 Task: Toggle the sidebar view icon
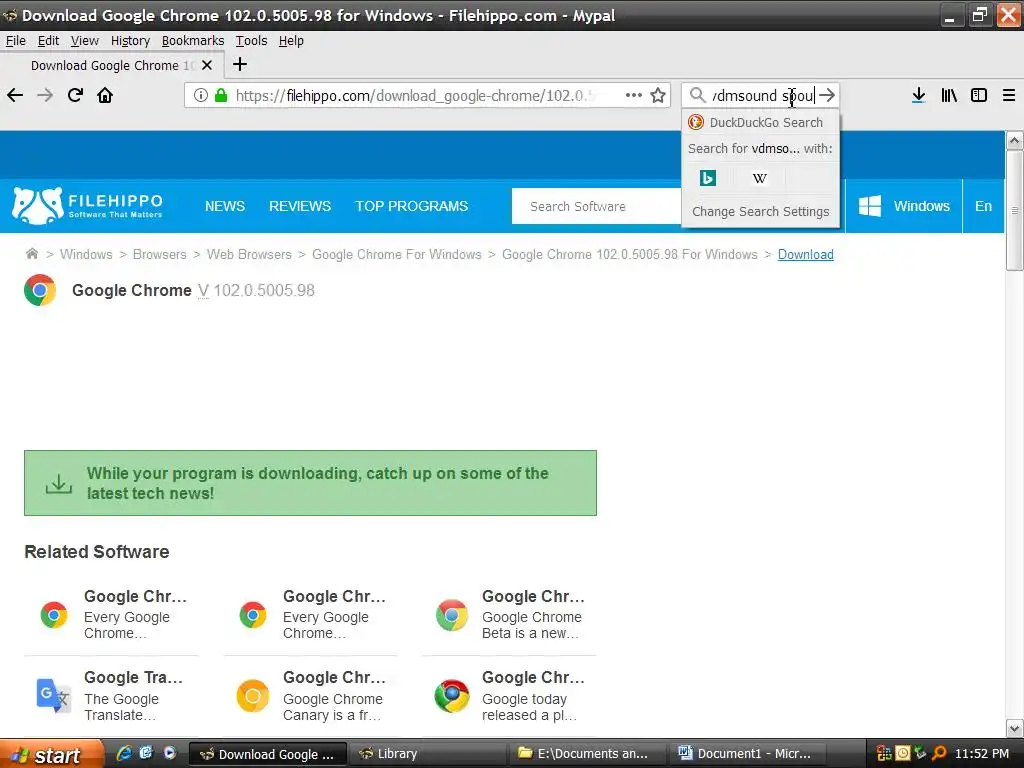(x=979, y=95)
